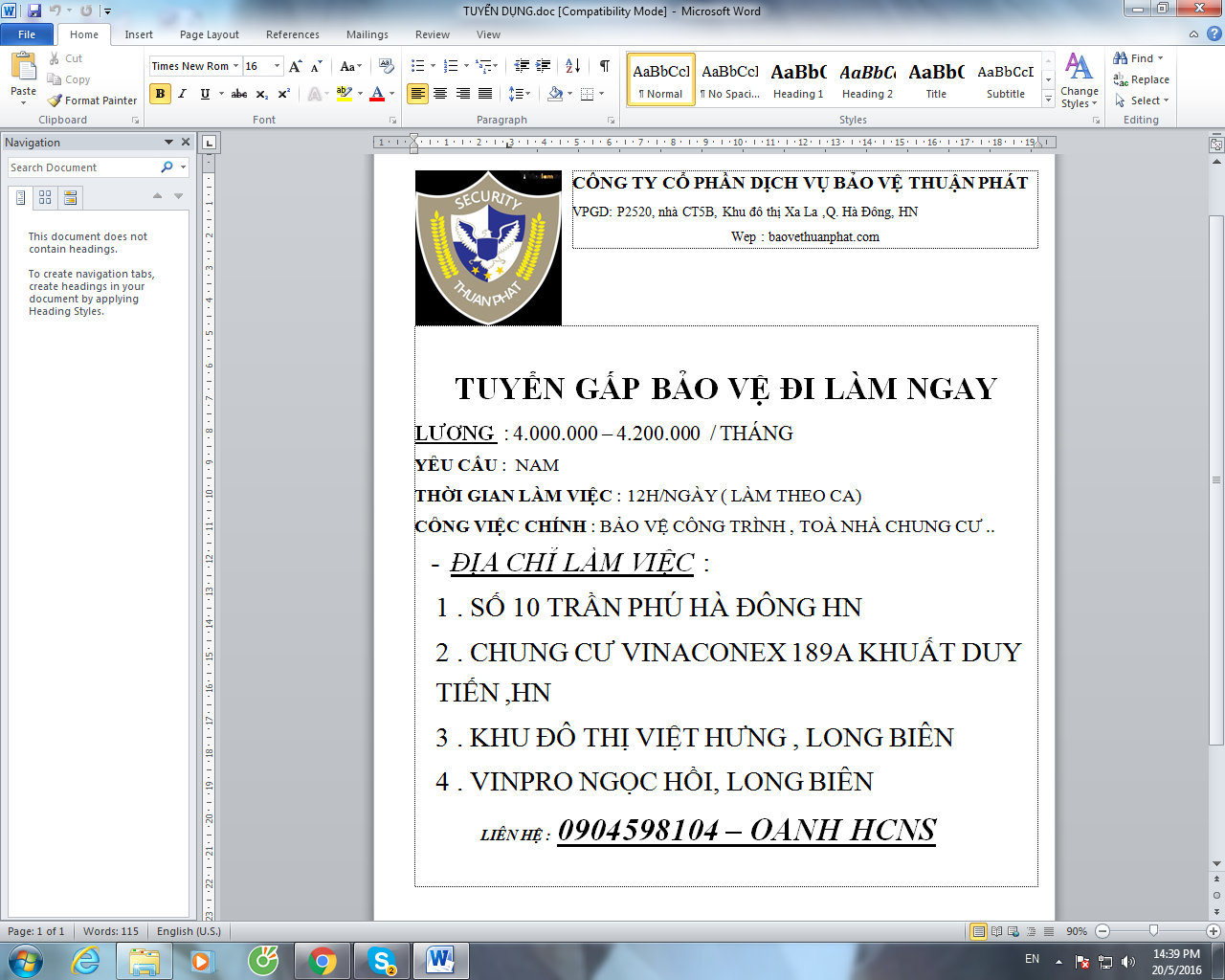Sort the selected text alphabetically
The image size is (1225, 980).
pyautogui.click(x=572, y=66)
